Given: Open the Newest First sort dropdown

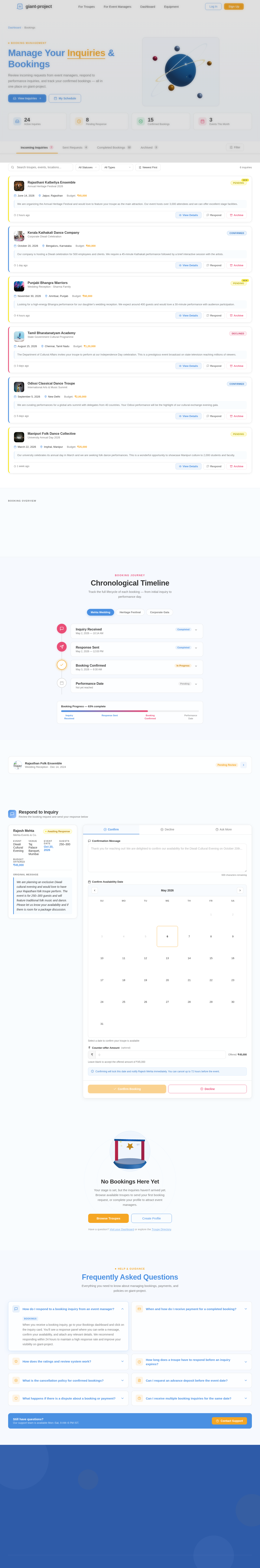Looking at the screenshot, I should coord(148,167).
